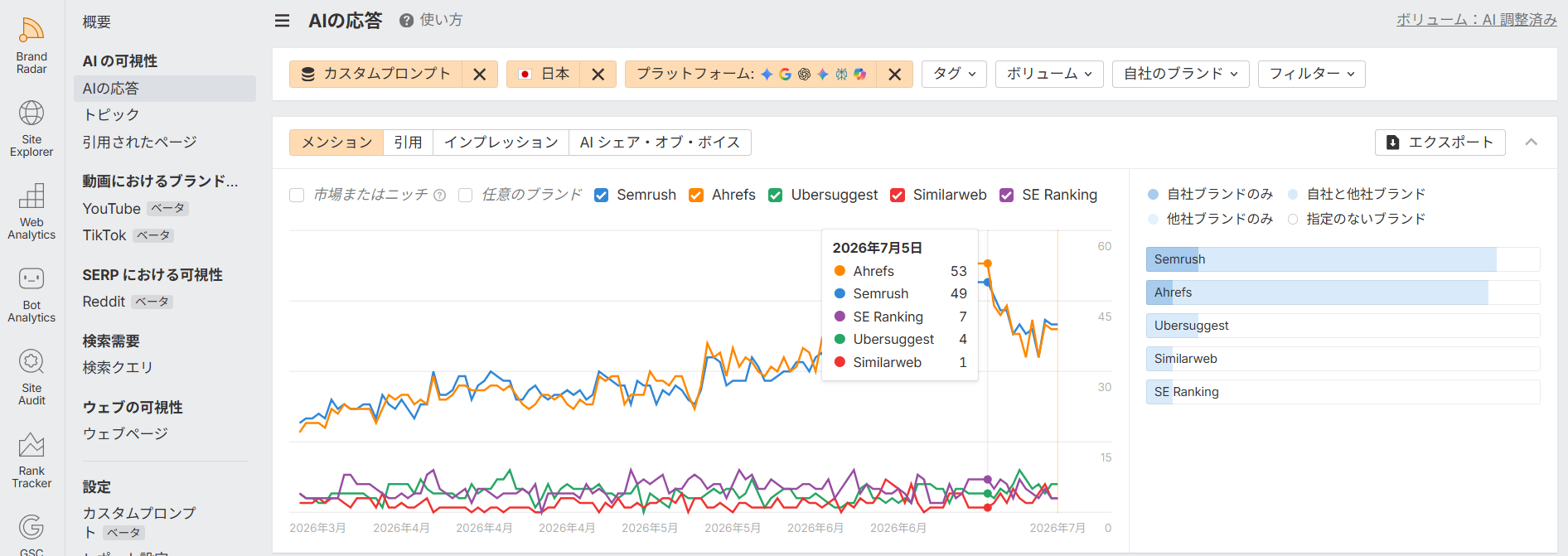Open the 自社のブランド dropdown
1568x556 pixels.
1180,74
